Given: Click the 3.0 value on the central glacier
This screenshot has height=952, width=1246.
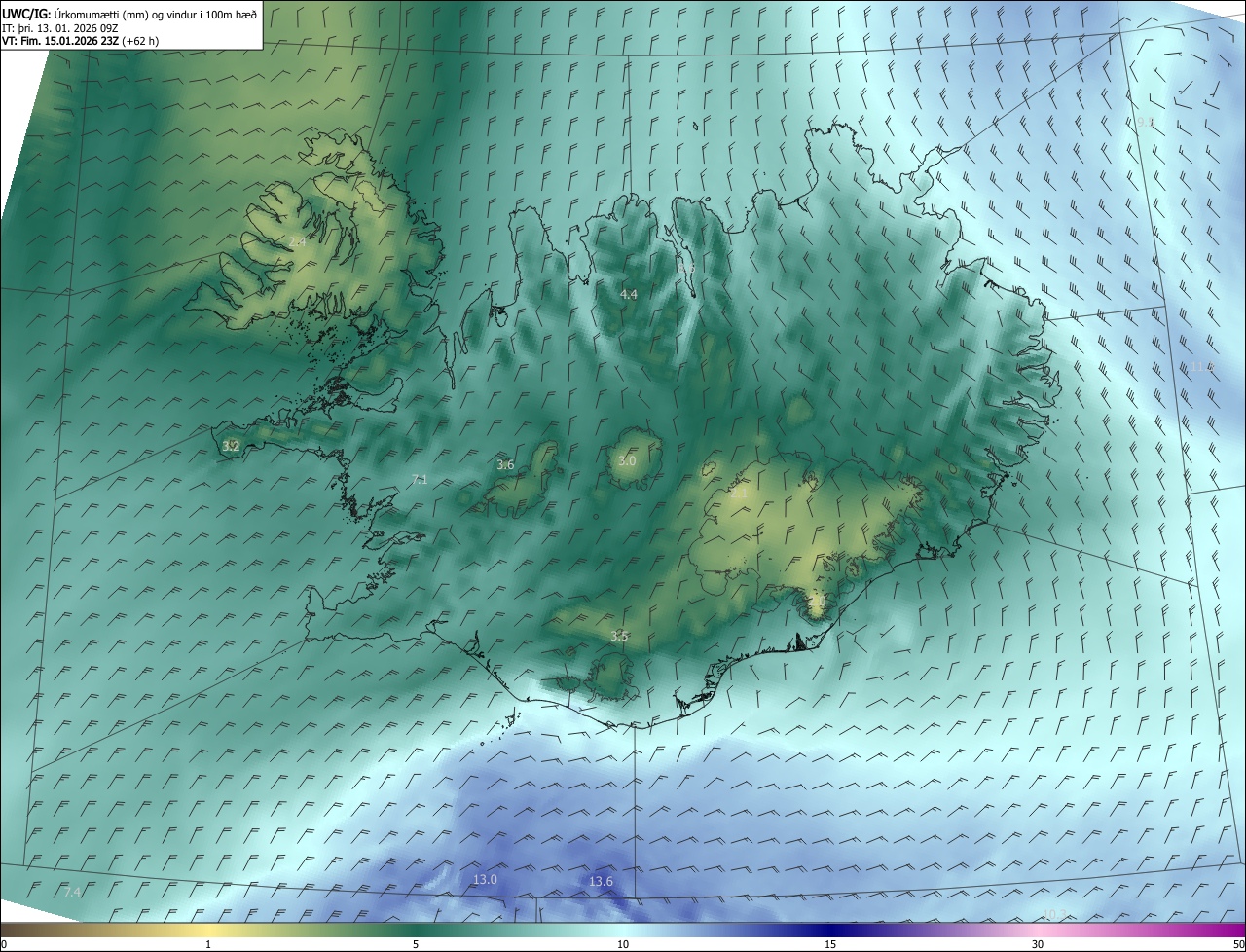Looking at the screenshot, I should click(627, 460).
